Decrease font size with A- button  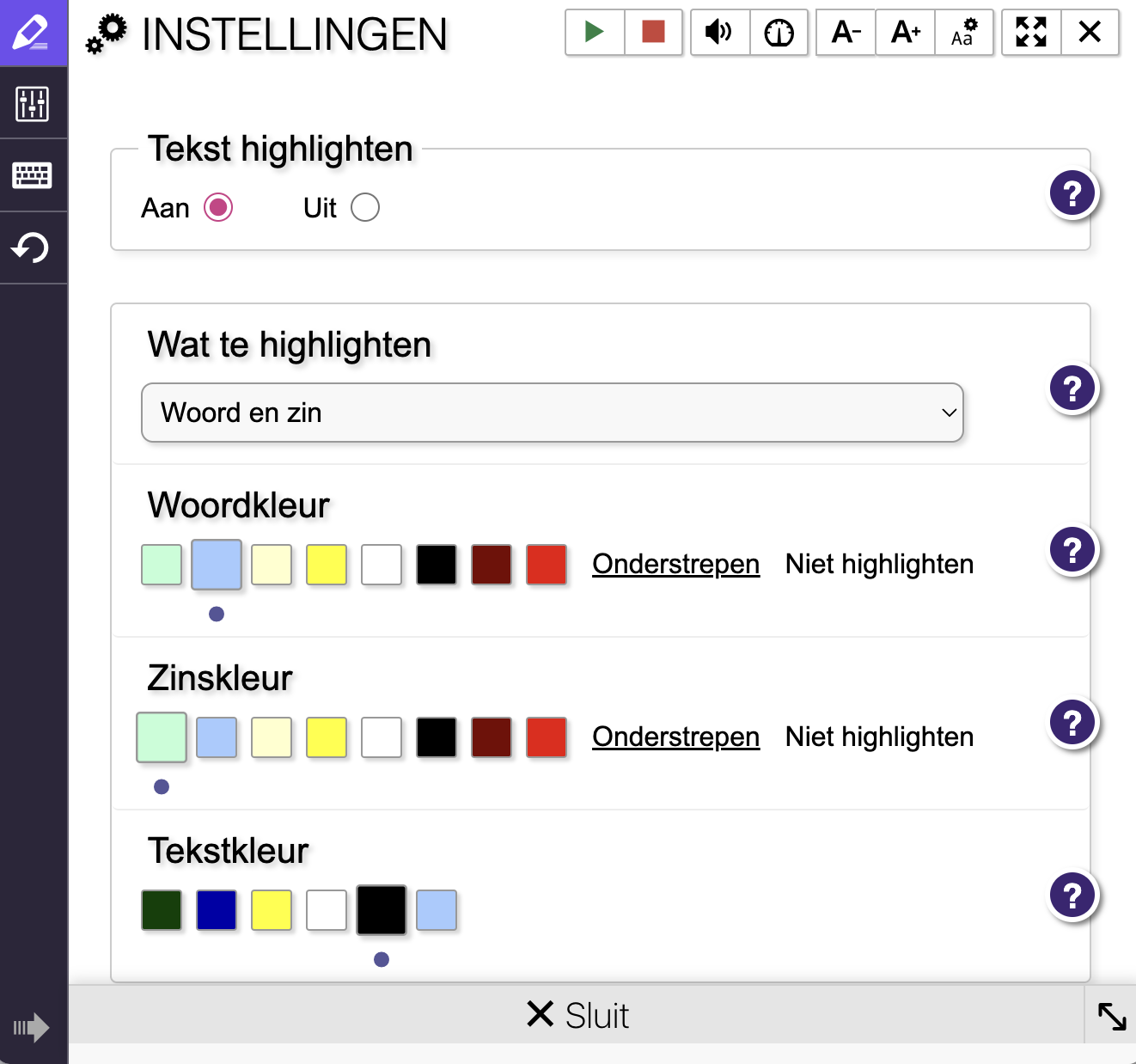[846, 33]
